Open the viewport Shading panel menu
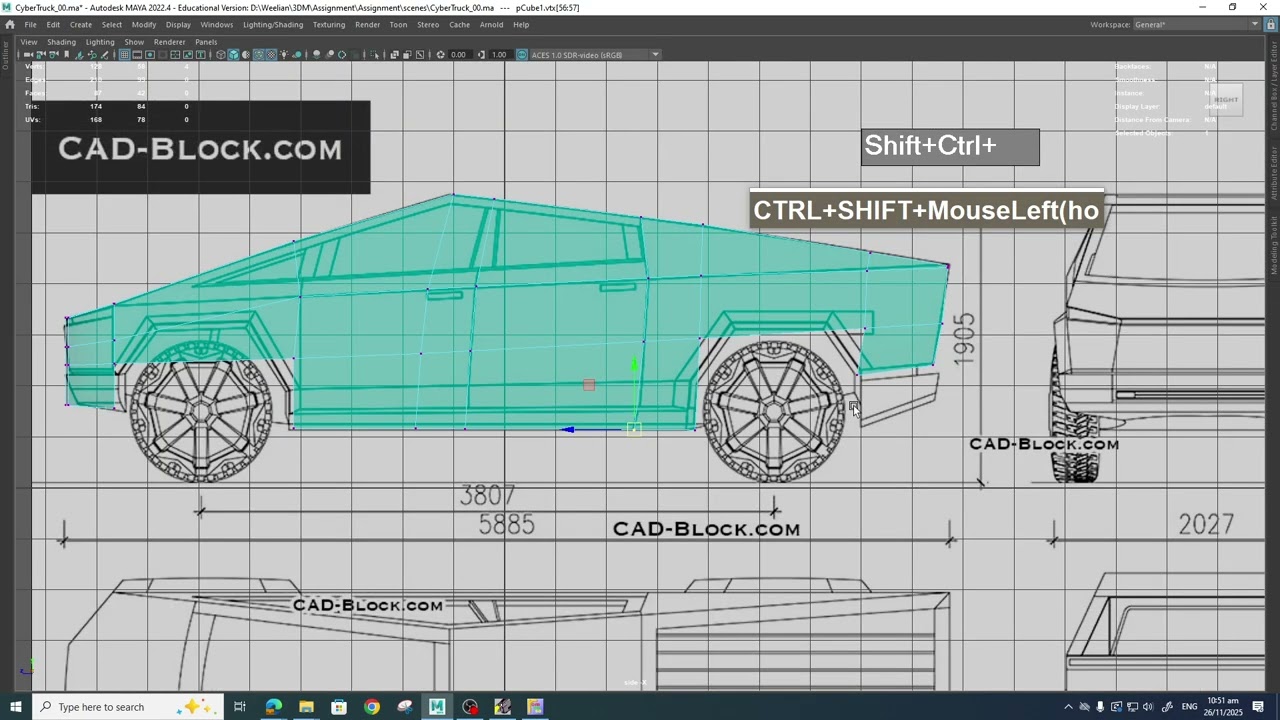 coord(61,42)
